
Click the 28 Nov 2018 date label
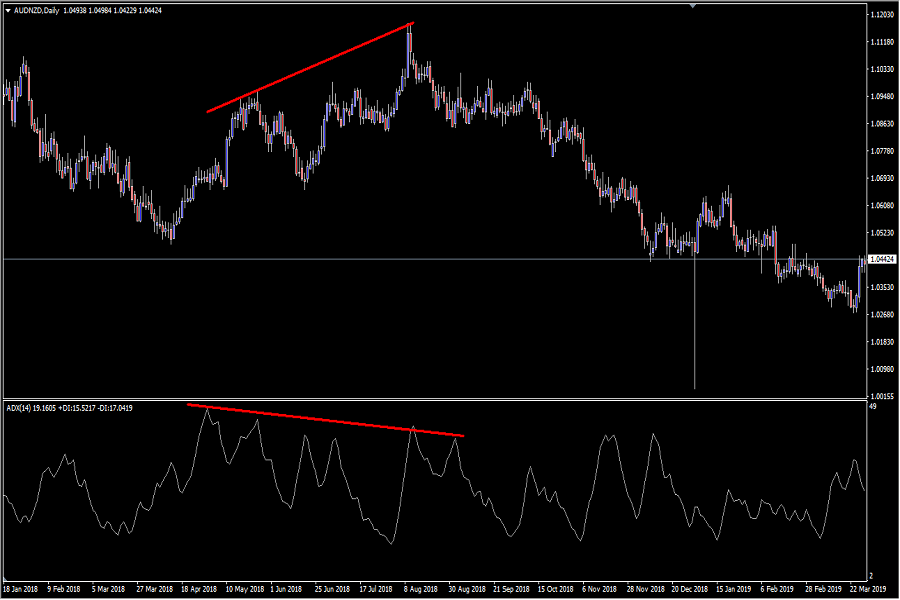coord(646,589)
